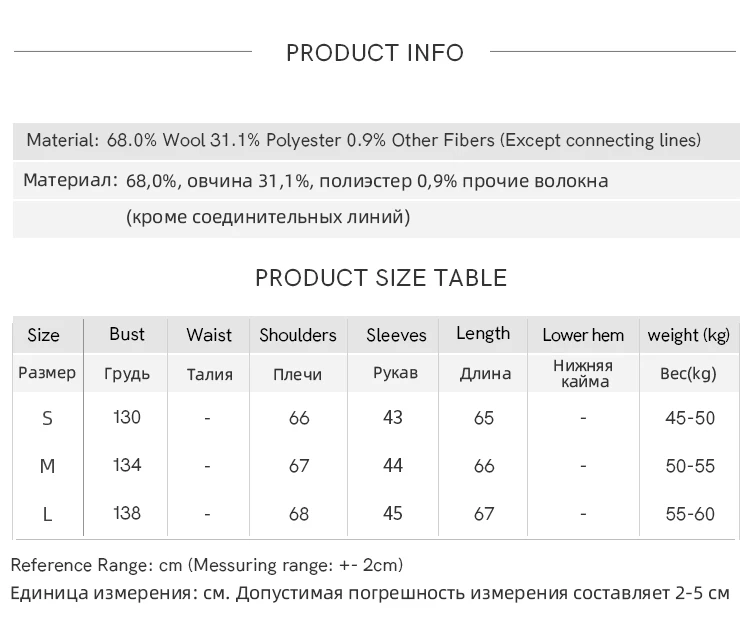Click the PRODUCT INFO heading
The width and height of the screenshot is (750, 630).
tap(375, 53)
